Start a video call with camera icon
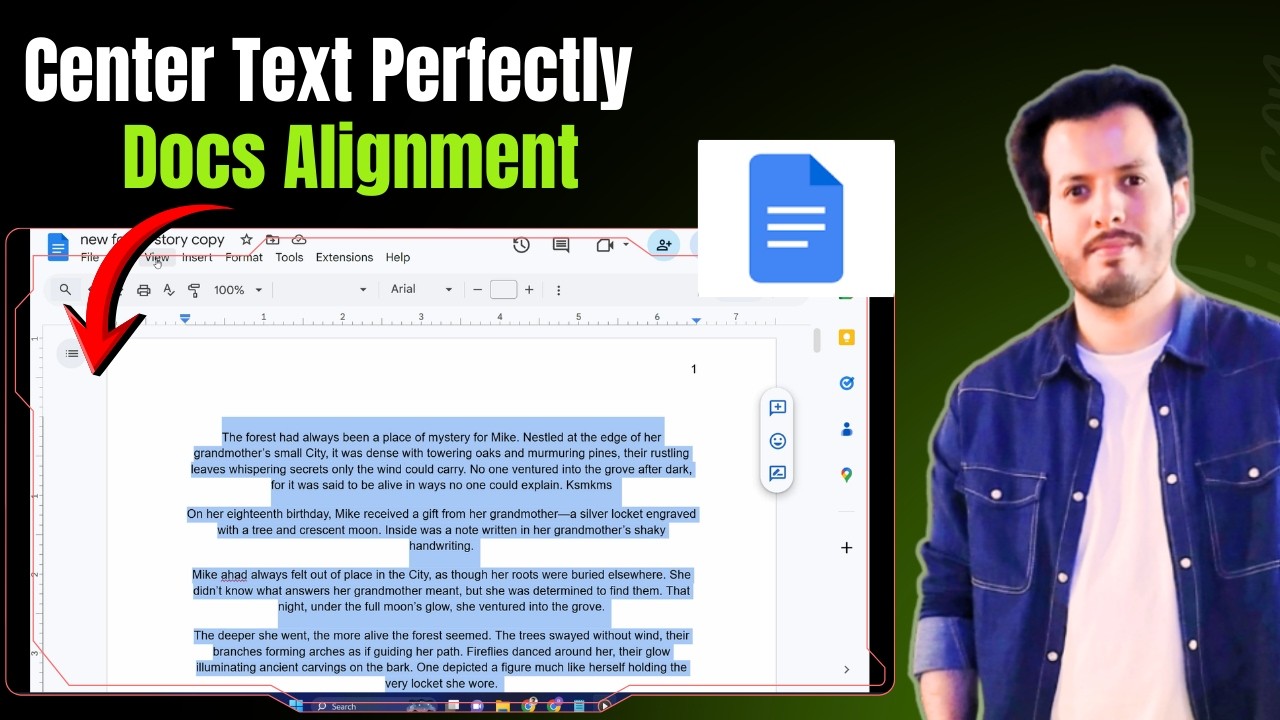1280x720 pixels. tap(604, 245)
